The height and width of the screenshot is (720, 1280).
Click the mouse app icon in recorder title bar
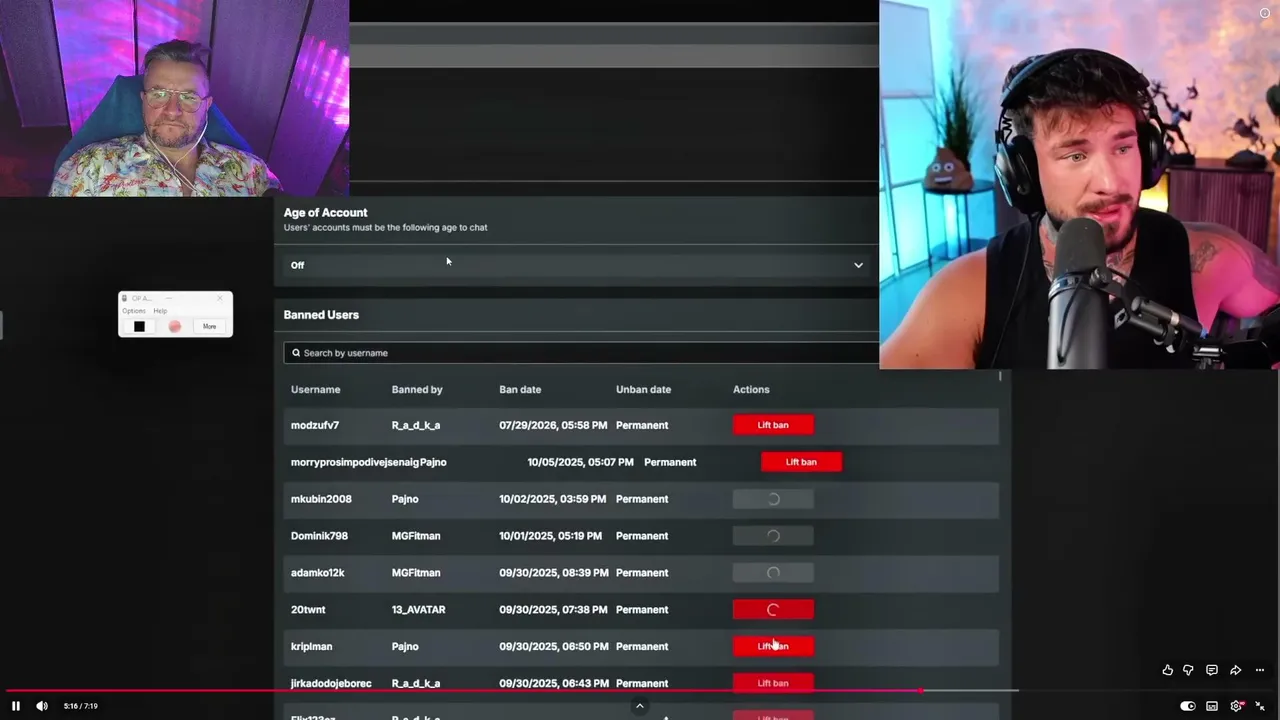(126, 298)
